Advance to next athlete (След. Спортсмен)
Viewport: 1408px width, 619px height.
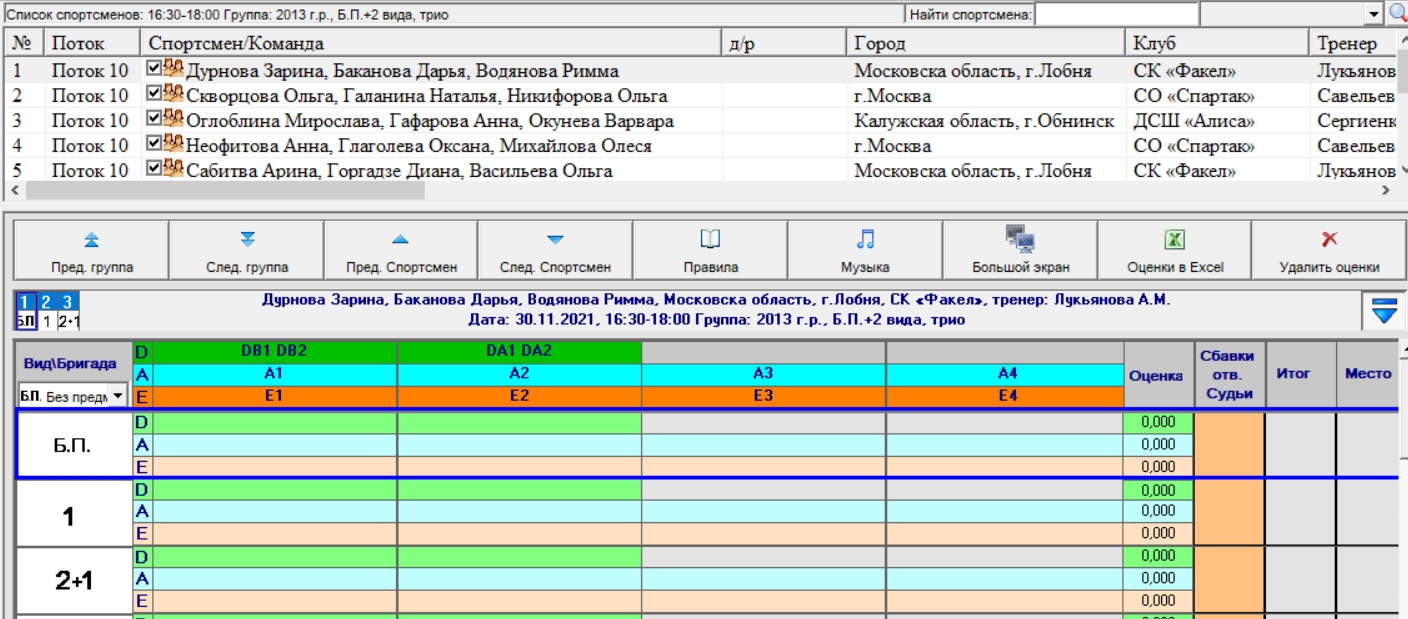(x=555, y=250)
